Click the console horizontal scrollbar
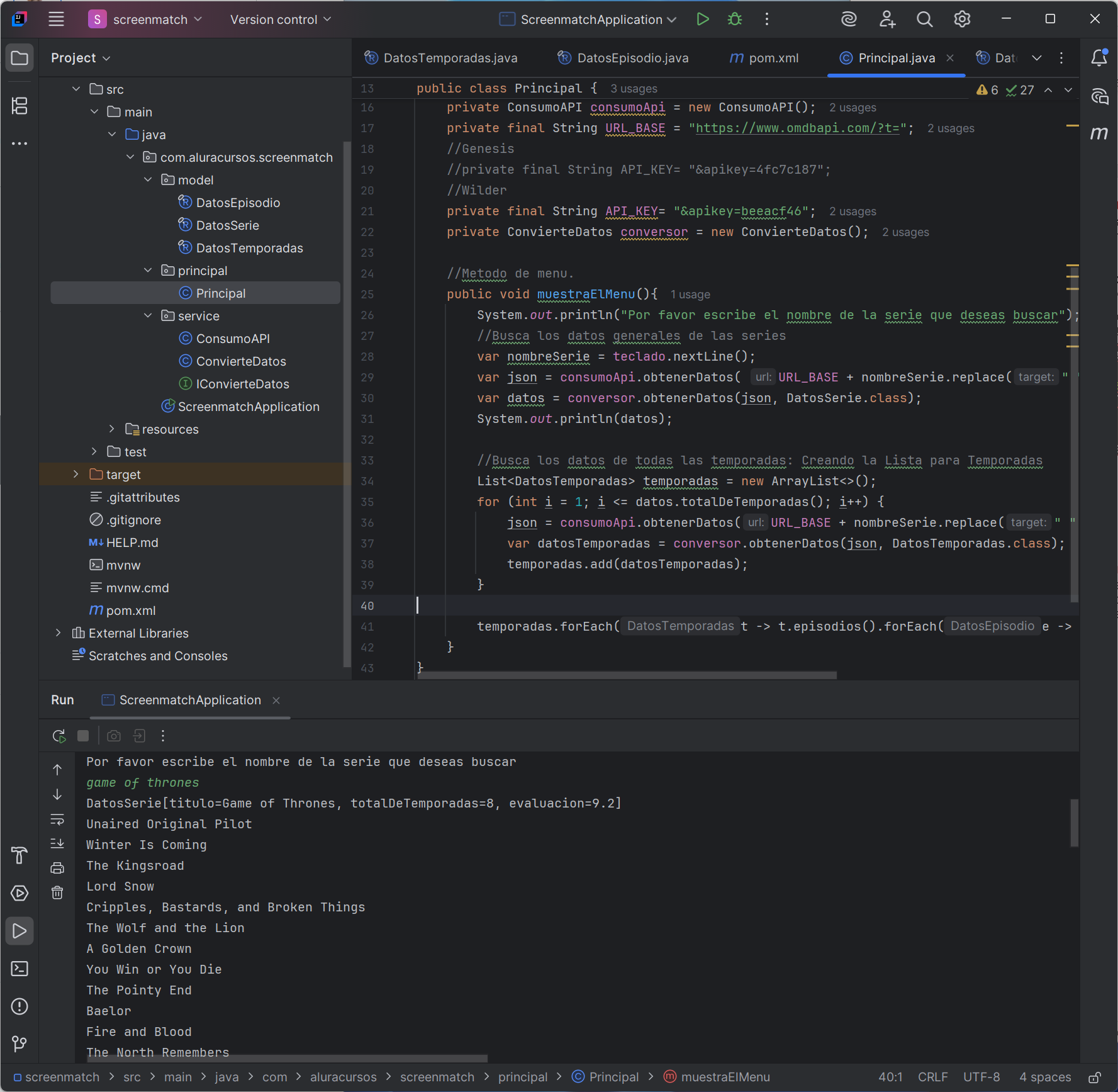This screenshot has width=1118, height=1092. click(x=287, y=1059)
